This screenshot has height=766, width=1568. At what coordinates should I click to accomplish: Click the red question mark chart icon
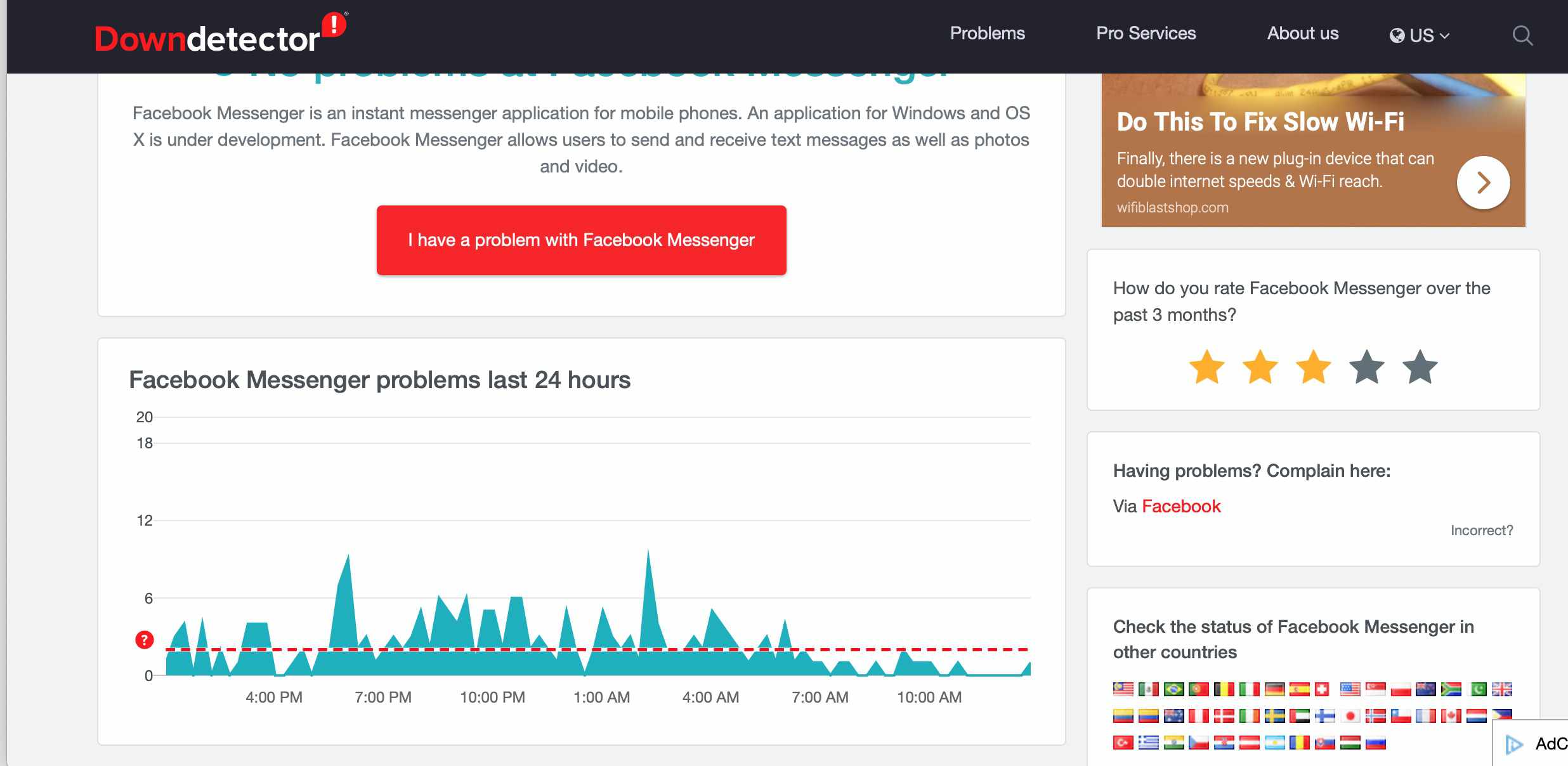(x=143, y=642)
